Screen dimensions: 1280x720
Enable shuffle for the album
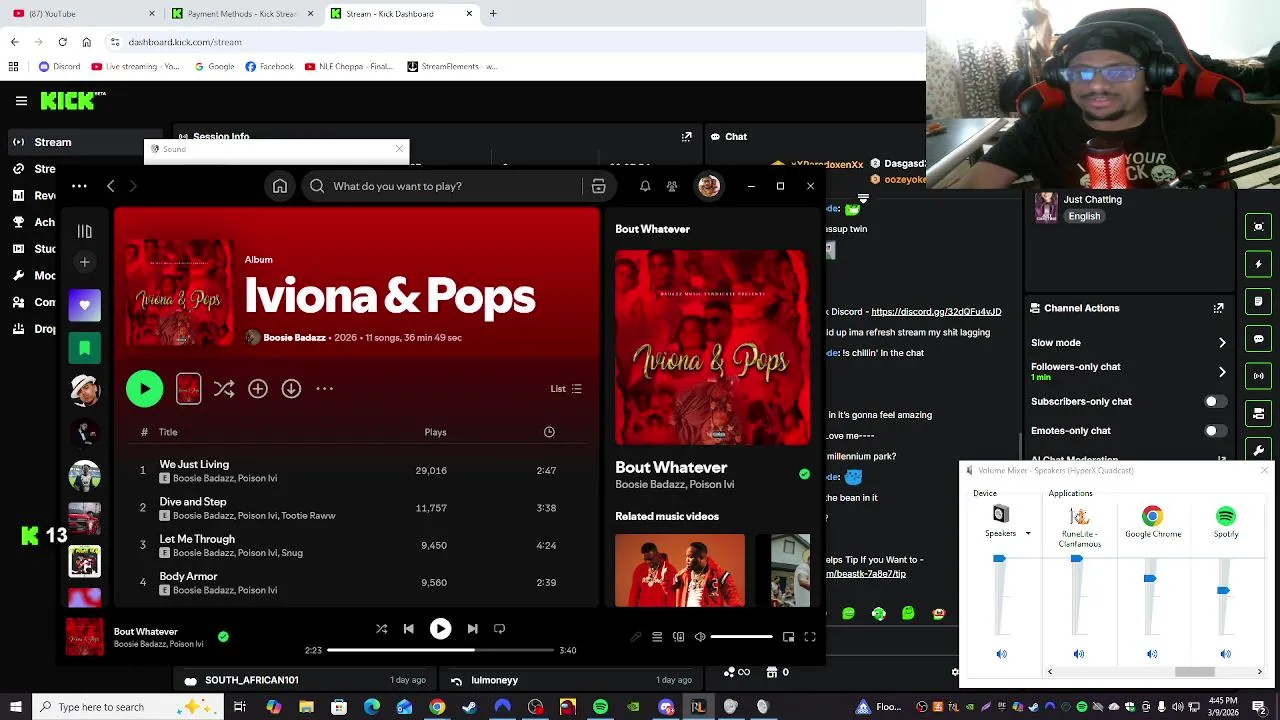[224, 389]
